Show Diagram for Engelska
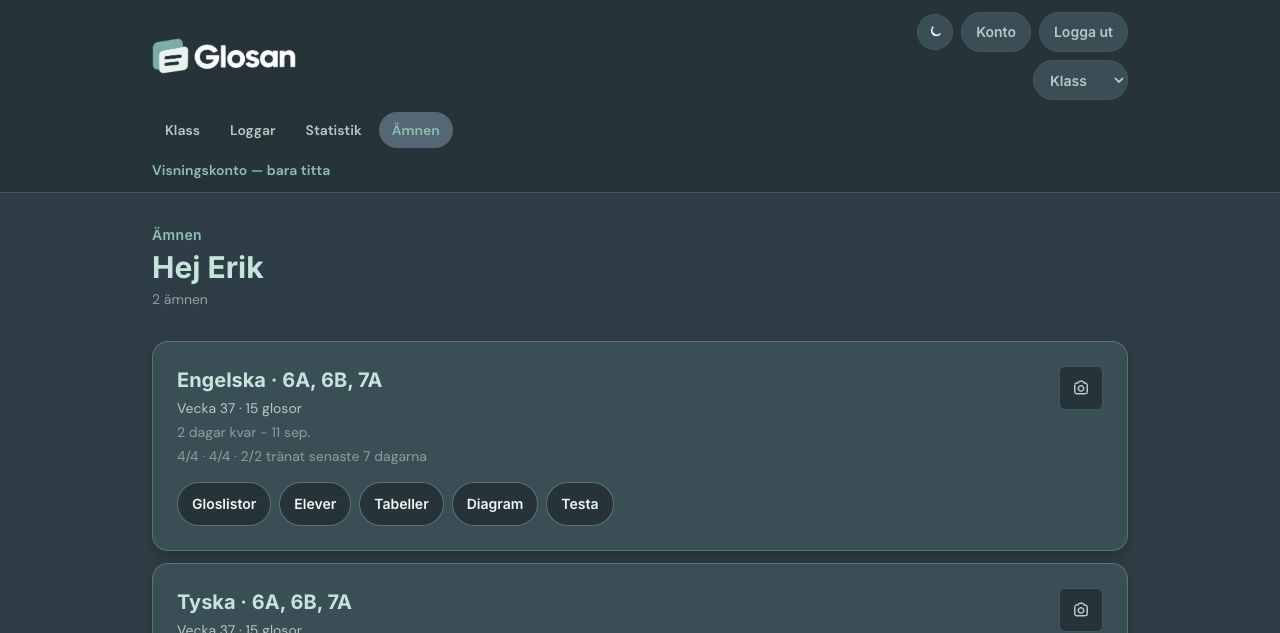Image resolution: width=1280 pixels, height=633 pixels. (x=495, y=504)
